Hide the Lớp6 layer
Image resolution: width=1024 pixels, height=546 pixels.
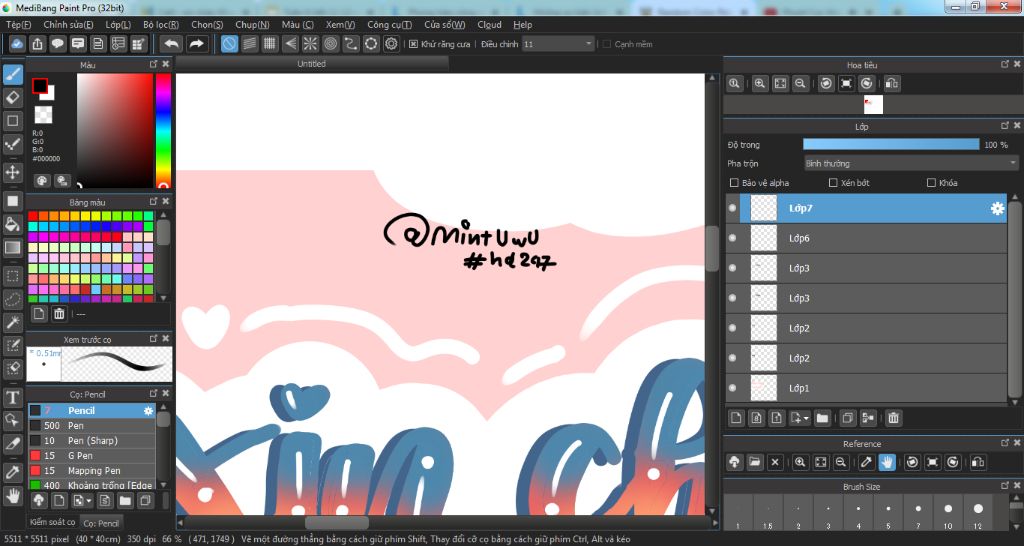point(732,238)
